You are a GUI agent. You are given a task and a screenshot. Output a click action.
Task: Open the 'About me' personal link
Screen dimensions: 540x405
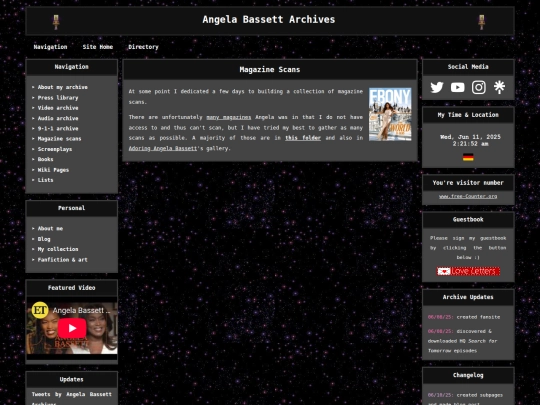tap(50, 228)
